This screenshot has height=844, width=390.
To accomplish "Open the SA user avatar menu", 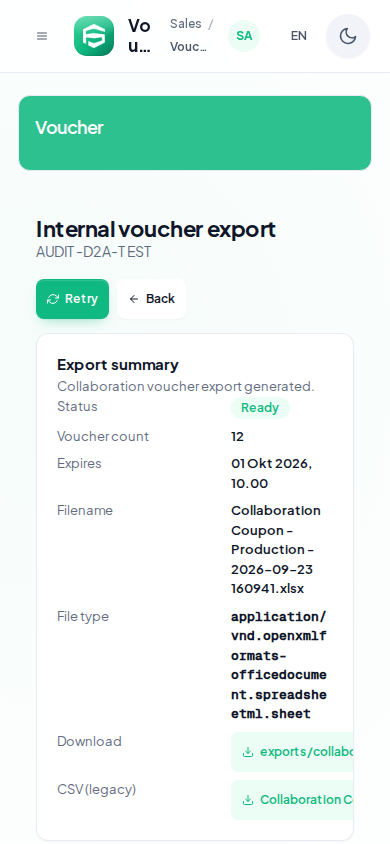I will click(244, 36).
